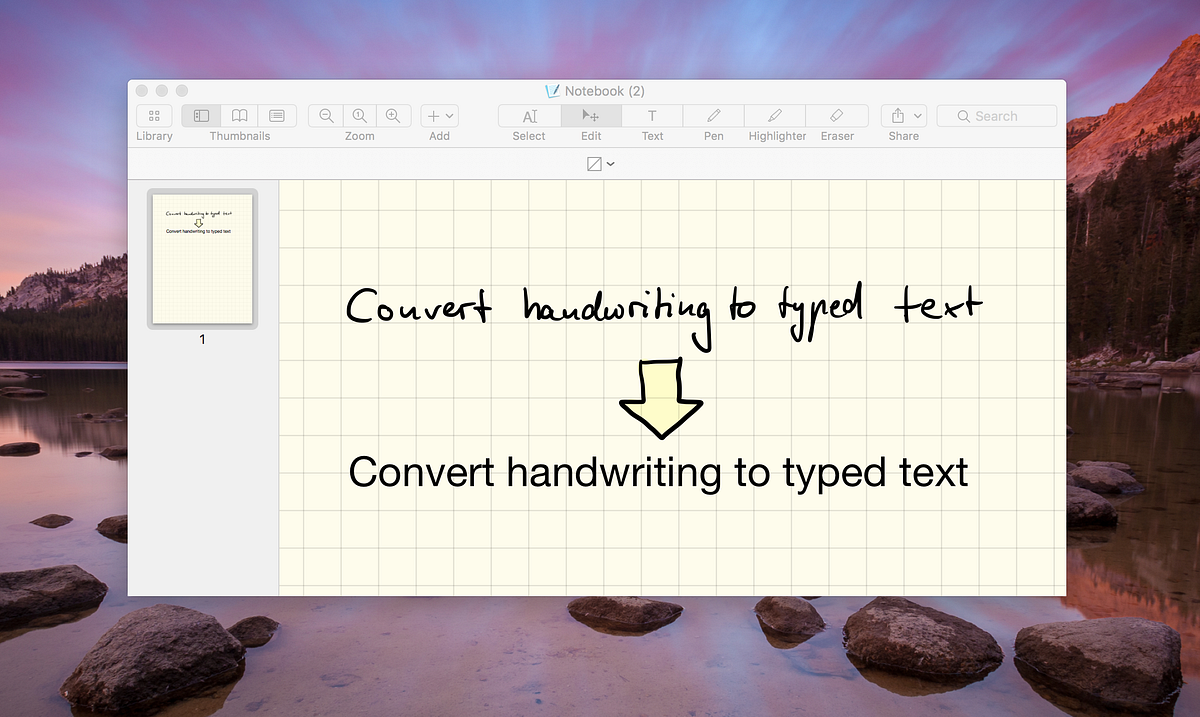Click the Zoom Out magnifier icon

point(326,115)
